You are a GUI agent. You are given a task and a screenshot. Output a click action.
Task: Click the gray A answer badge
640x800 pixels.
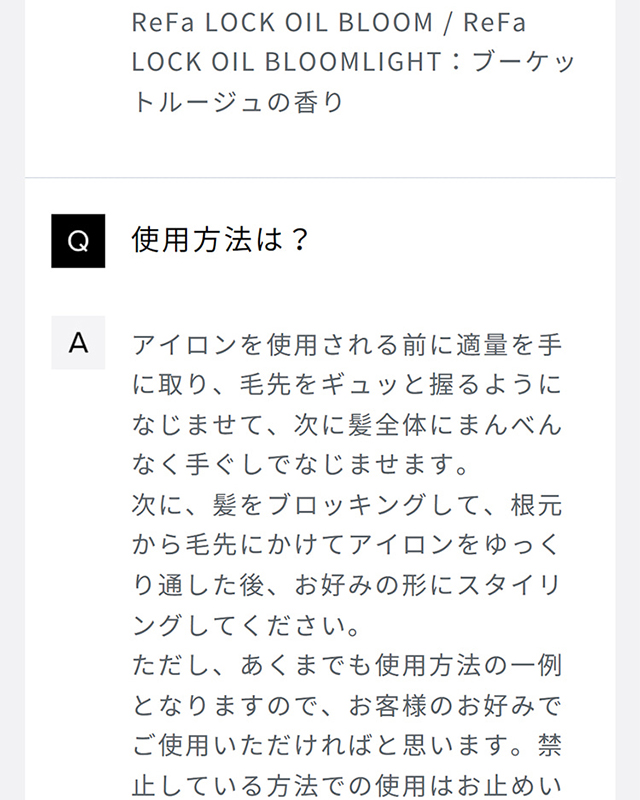(78, 343)
